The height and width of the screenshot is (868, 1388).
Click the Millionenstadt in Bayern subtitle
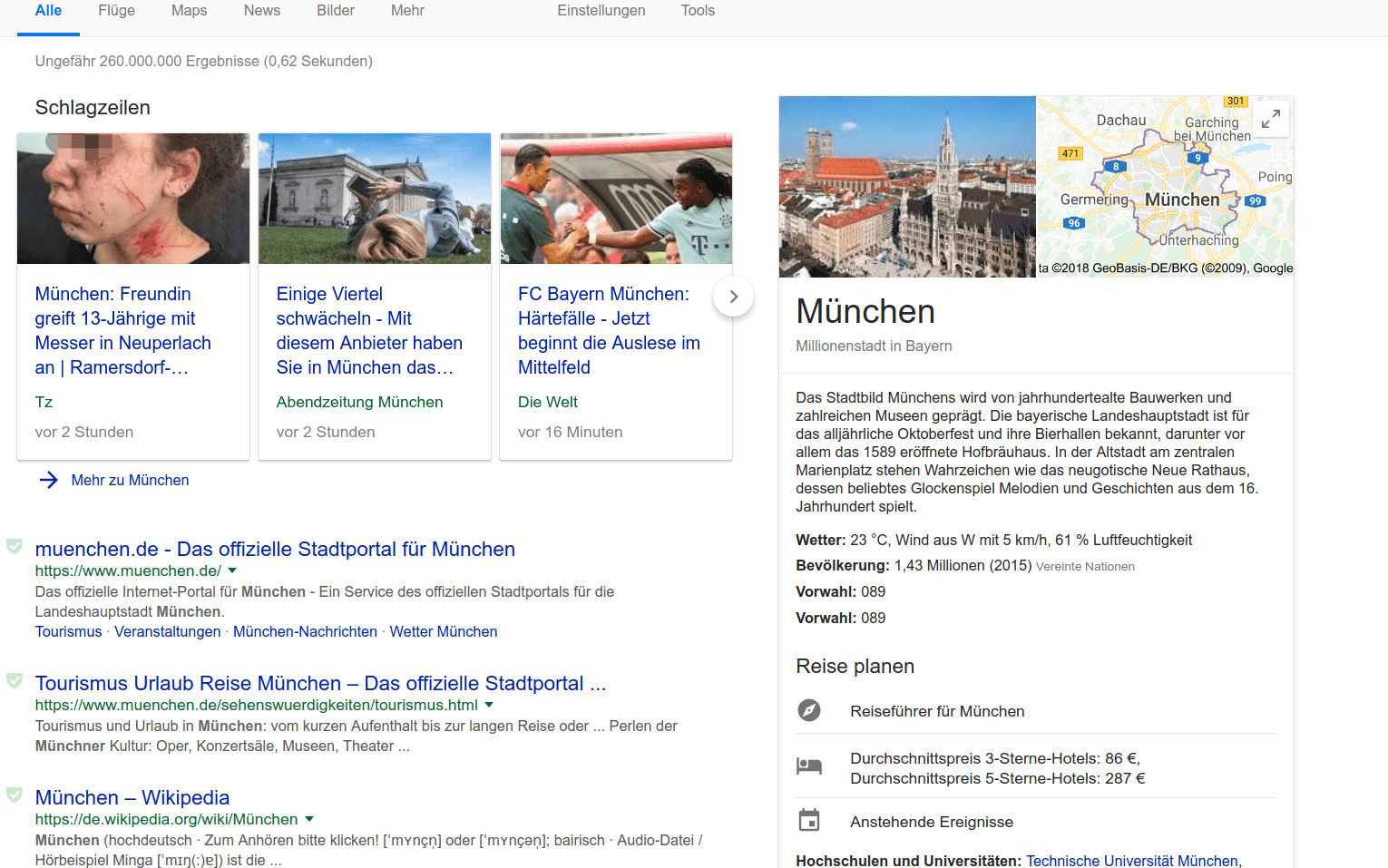[874, 346]
